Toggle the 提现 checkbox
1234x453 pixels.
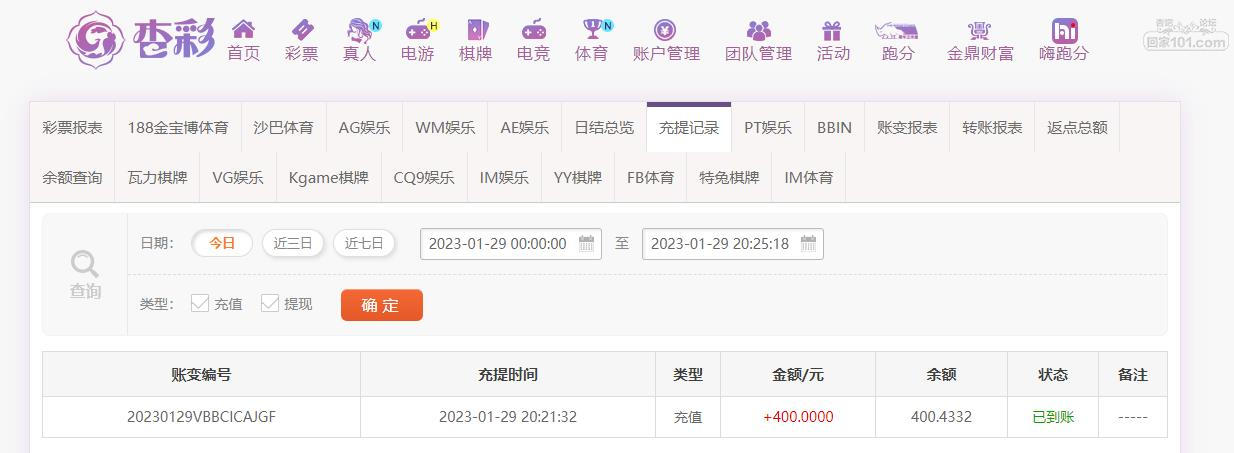click(270, 303)
